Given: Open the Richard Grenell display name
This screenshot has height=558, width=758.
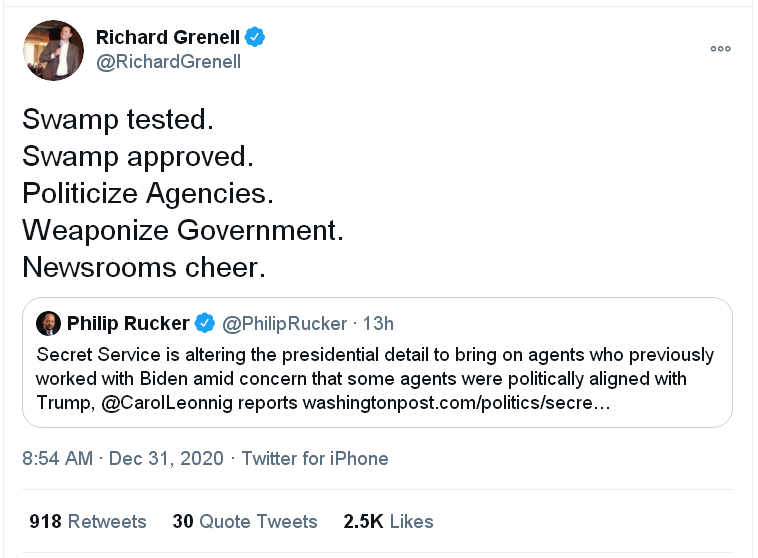Looking at the screenshot, I should point(167,38).
